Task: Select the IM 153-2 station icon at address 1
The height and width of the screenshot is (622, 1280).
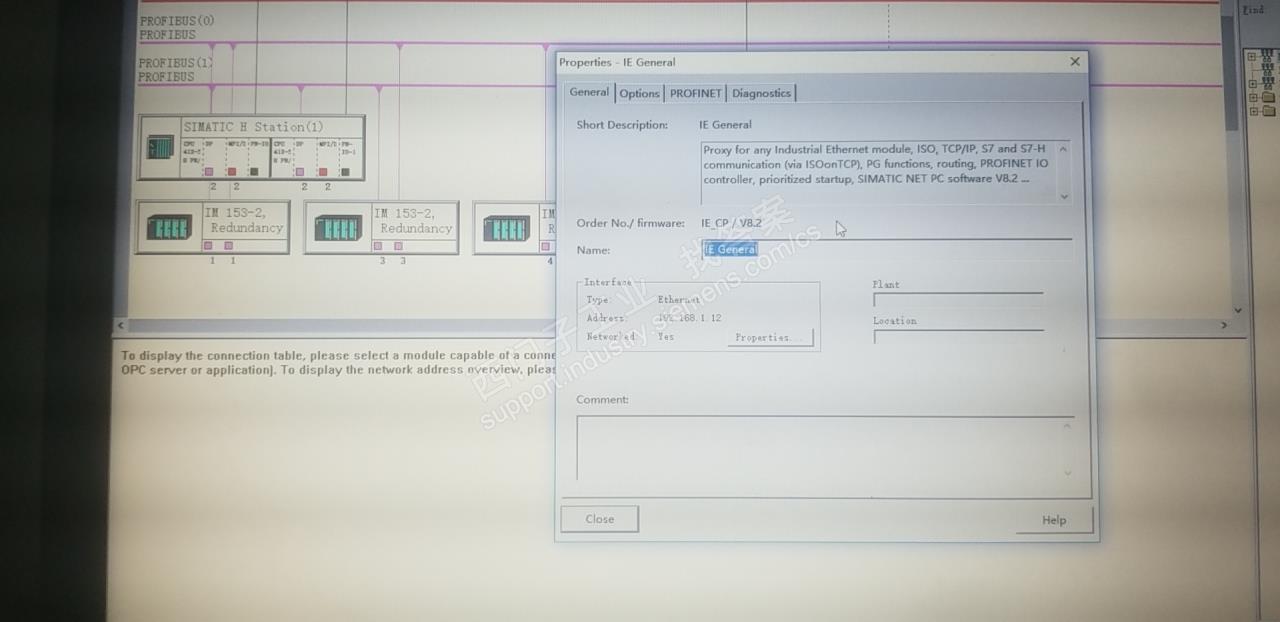Action: (x=169, y=228)
